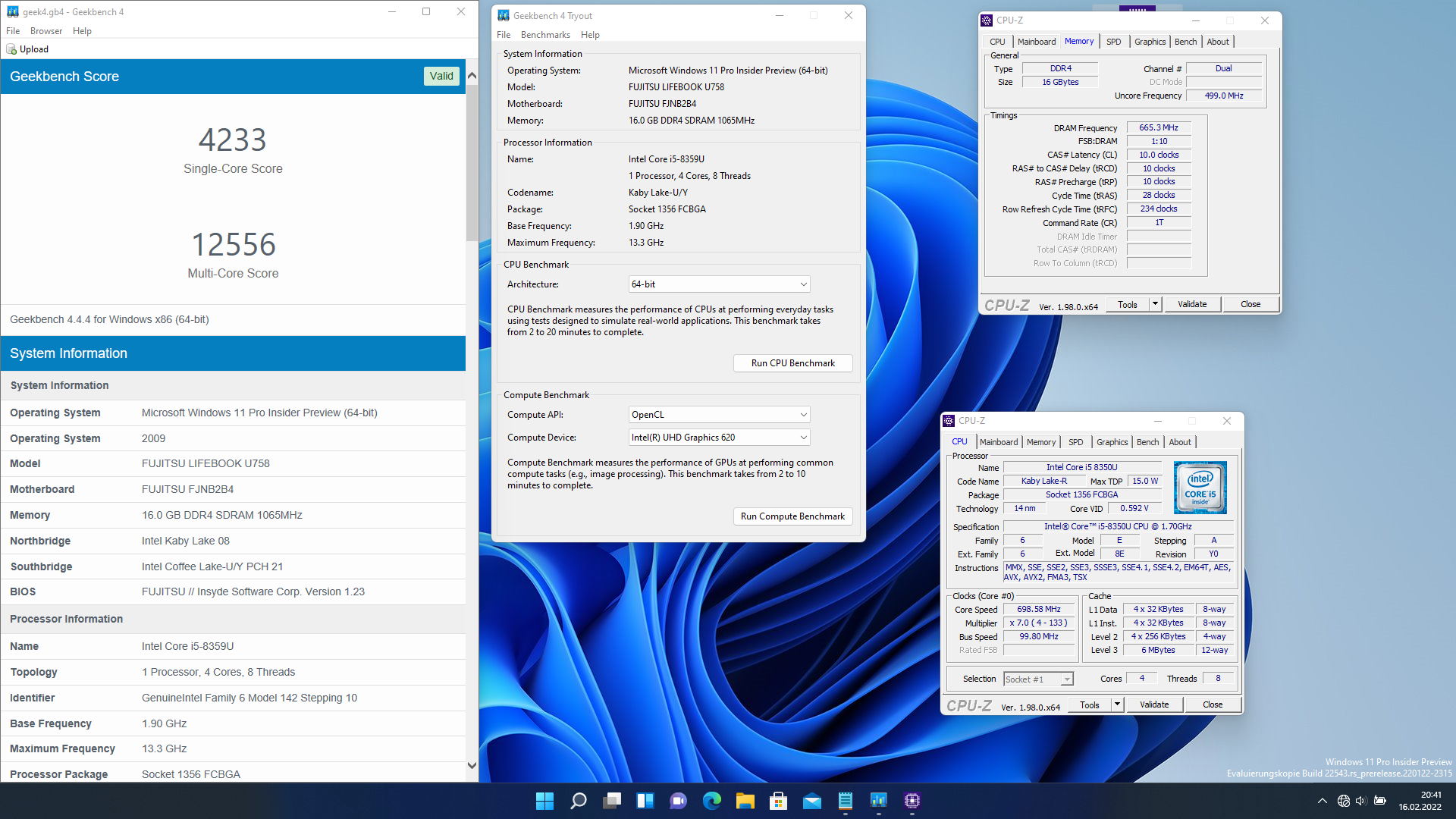Switch to CPU-Z taskbar icon
This screenshot has height=819, width=1456.
tap(912, 801)
